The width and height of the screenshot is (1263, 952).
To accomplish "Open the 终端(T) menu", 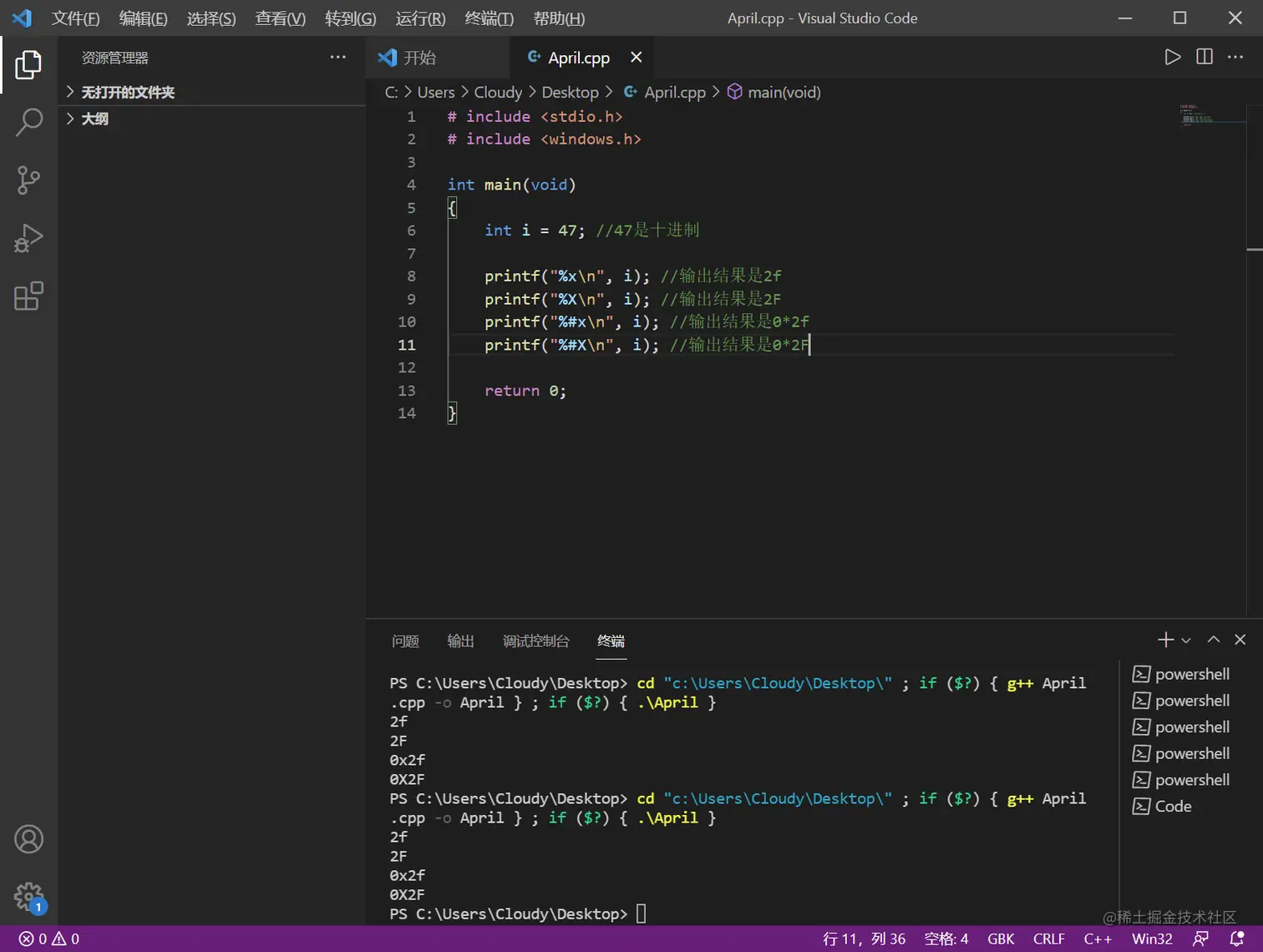I will click(489, 18).
